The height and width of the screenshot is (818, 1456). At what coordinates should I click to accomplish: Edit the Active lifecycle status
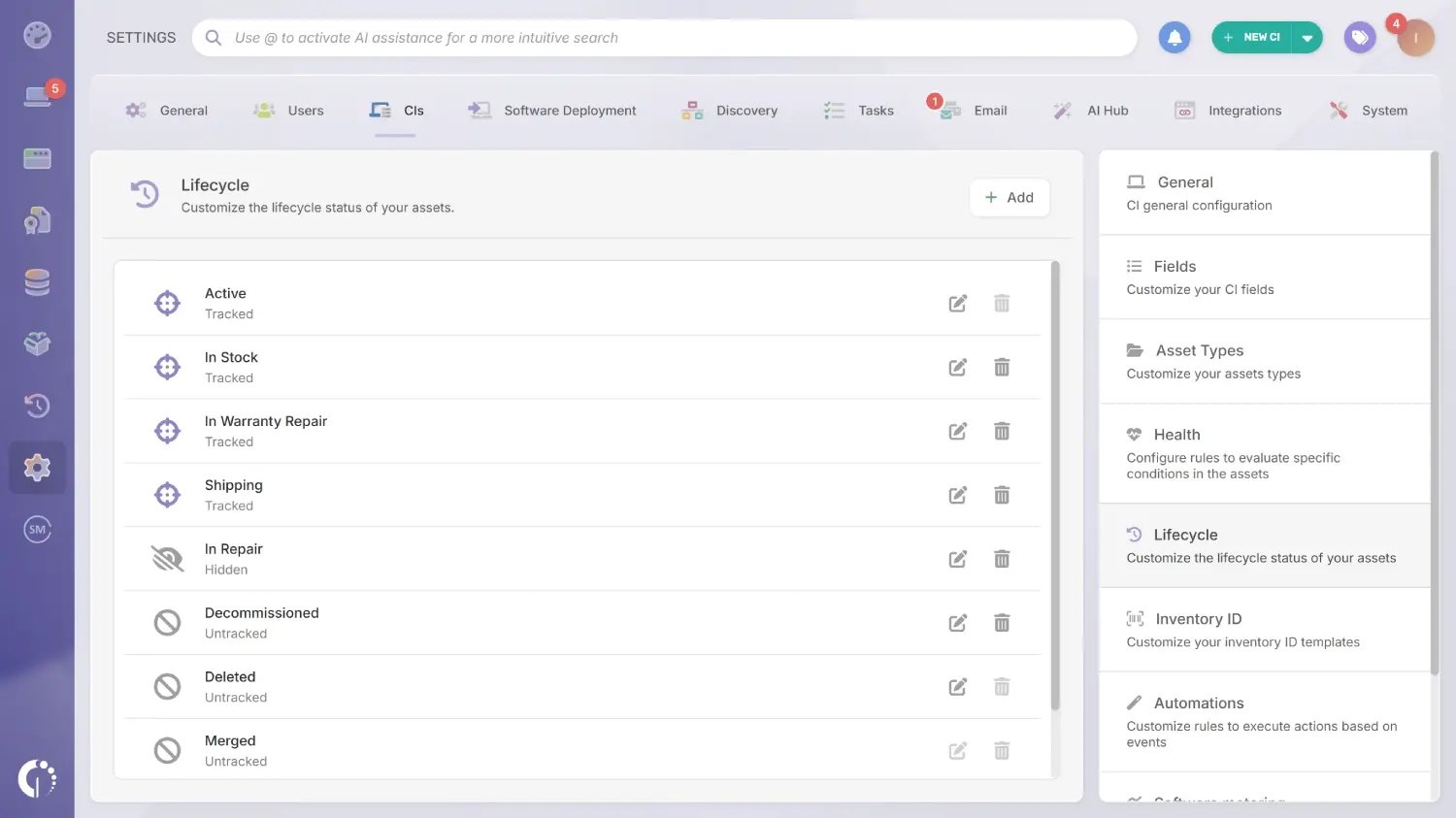coord(957,303)
